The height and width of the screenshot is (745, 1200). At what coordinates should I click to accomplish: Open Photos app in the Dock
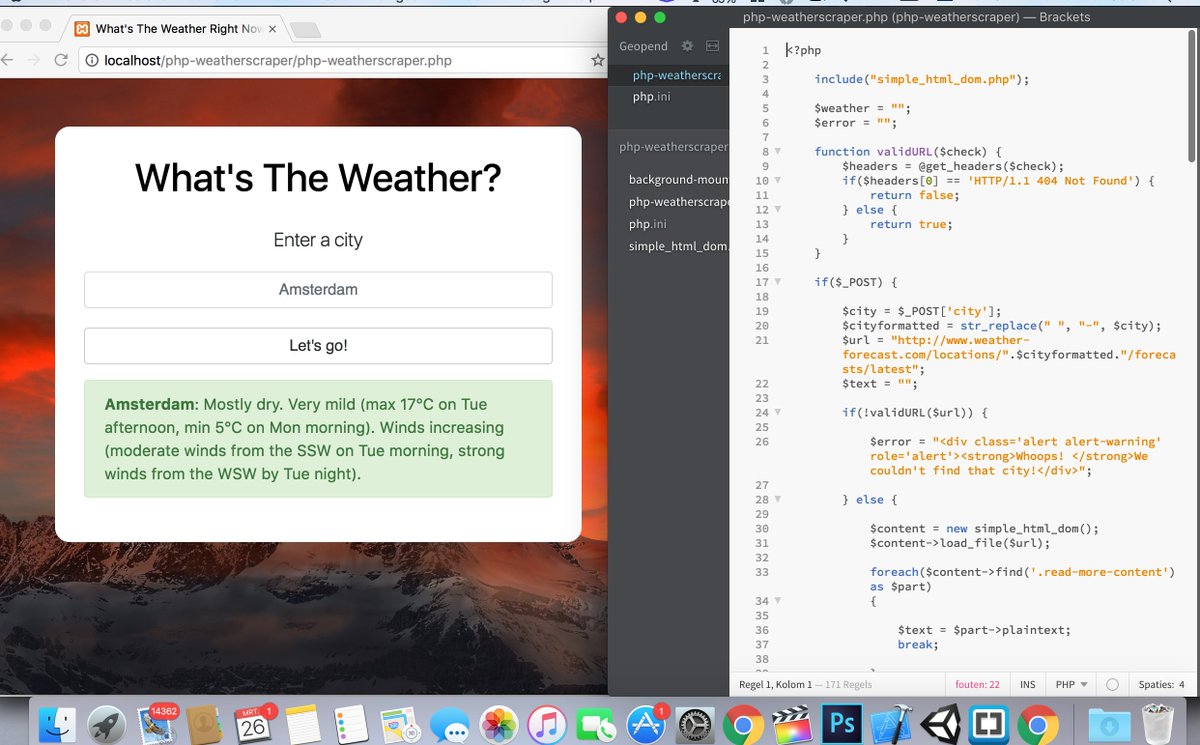(498, 724)
